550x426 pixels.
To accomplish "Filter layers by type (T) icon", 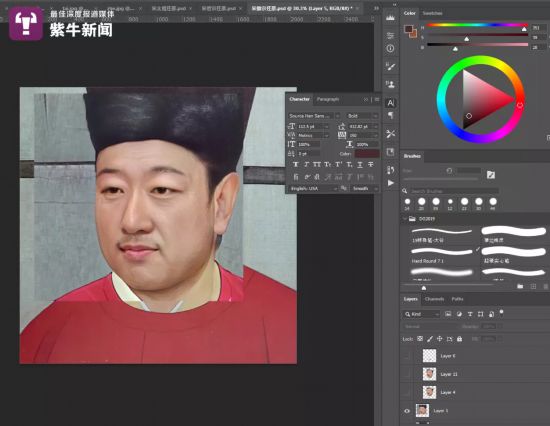I will point(470,314).
